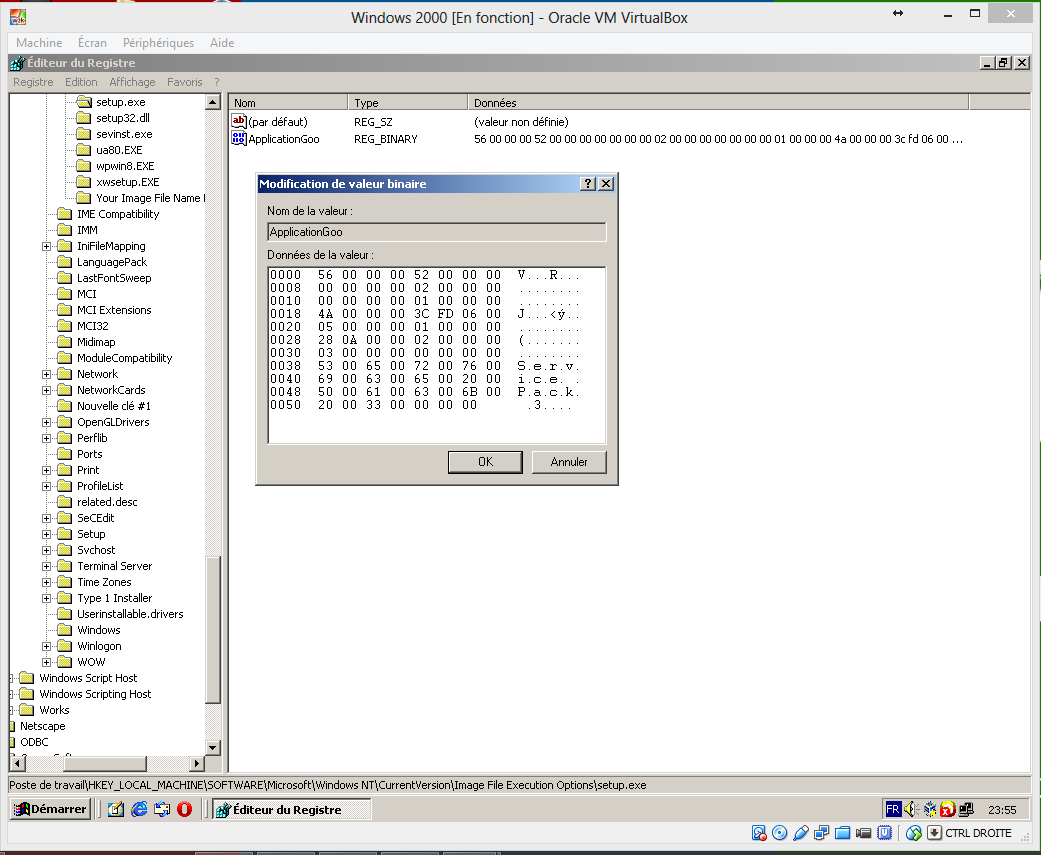The image size is (1041, 855).
Task: Select the IME Compatibility key
Action: point(118,214)
